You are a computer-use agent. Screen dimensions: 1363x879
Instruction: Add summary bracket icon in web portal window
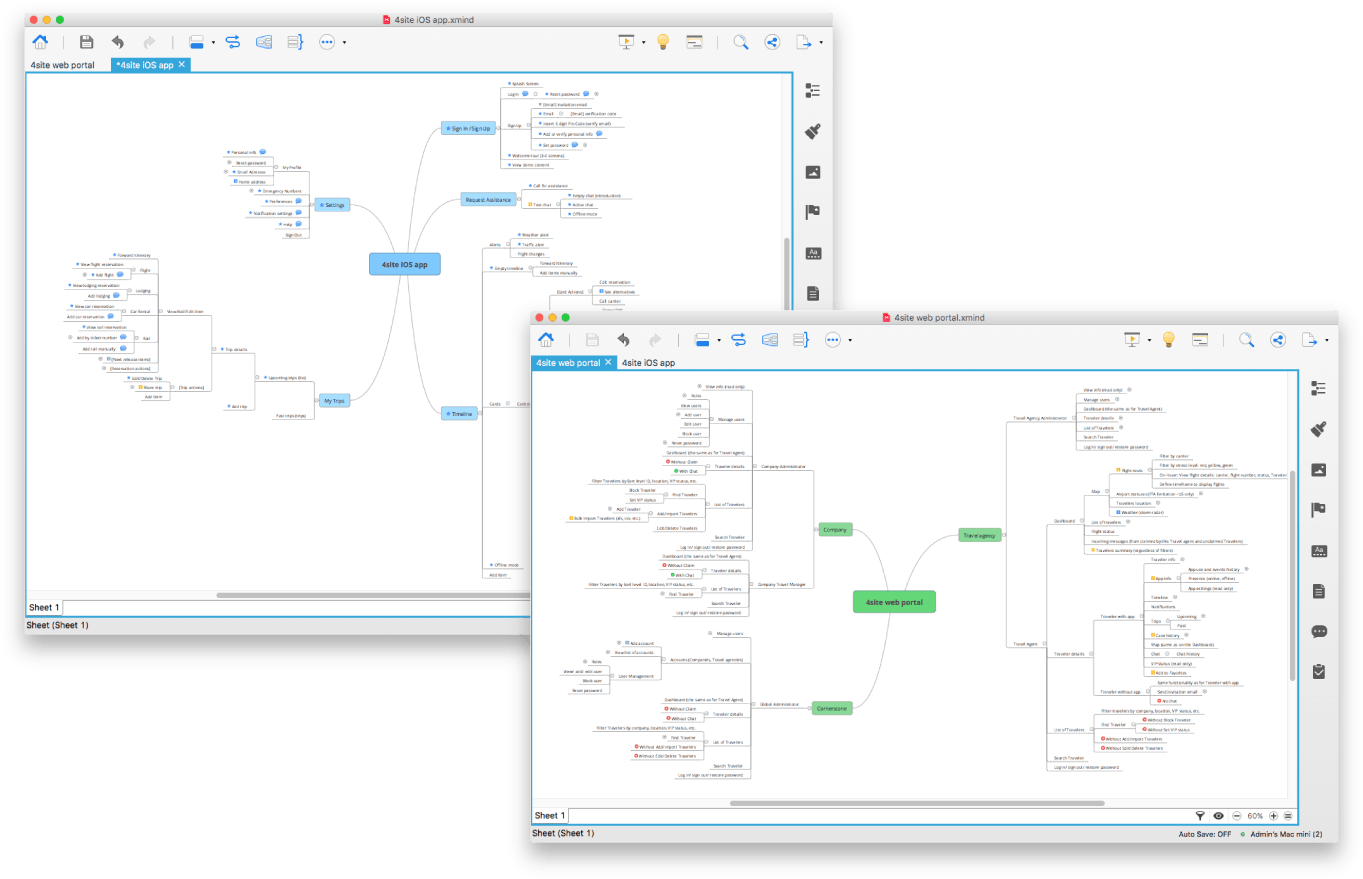[801, 339]
